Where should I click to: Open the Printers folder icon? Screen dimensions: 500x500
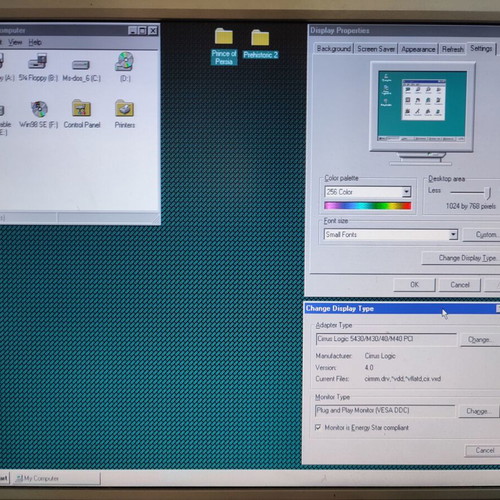coord(124,108)
